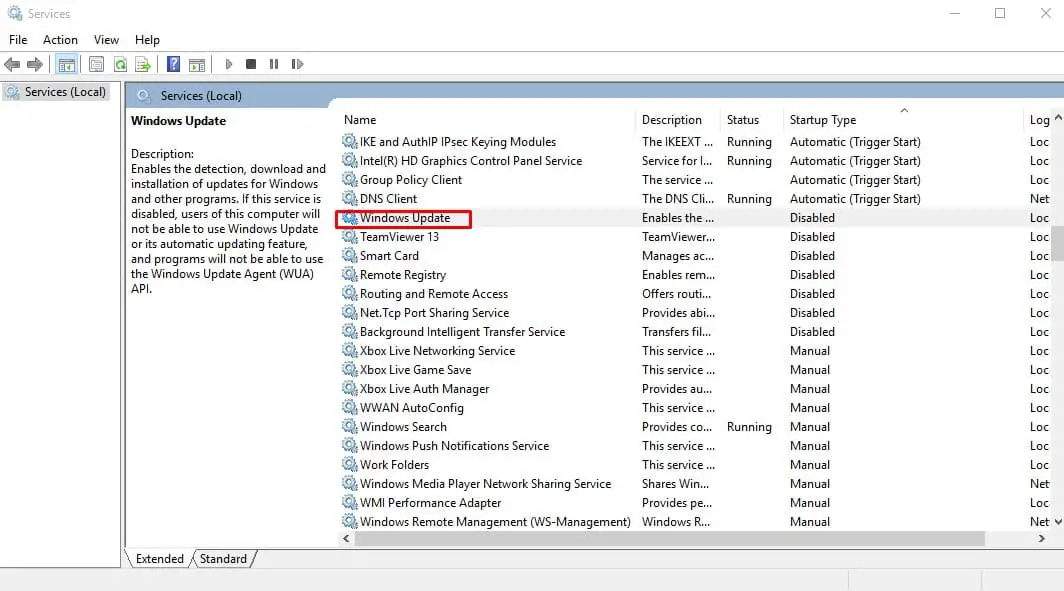Click gear icon beside TeamViewer 13
The image size is (1064, 591).
click(x=349, y=236)
